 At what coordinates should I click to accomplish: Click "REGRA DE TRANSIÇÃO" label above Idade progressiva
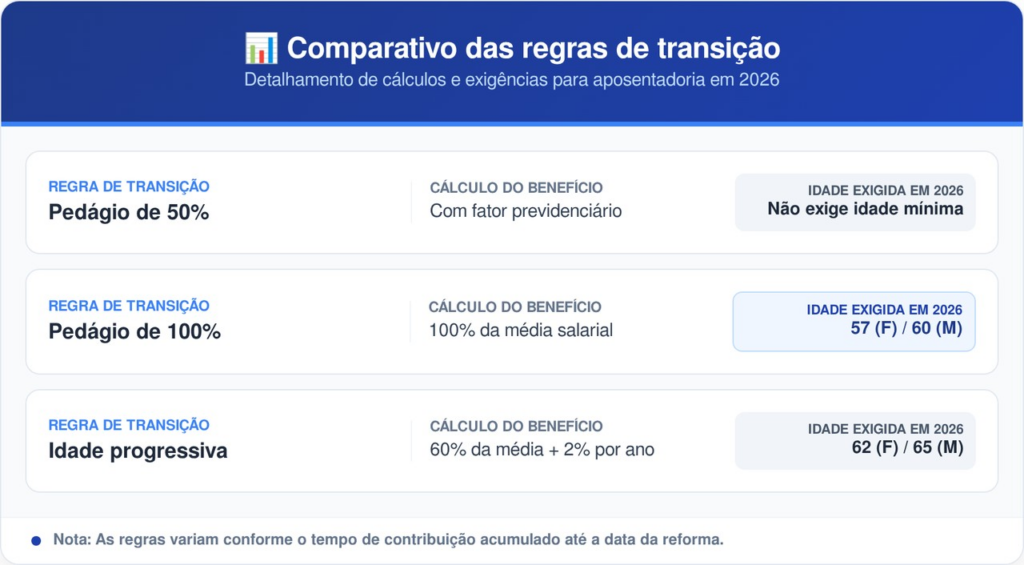[129, 426]
